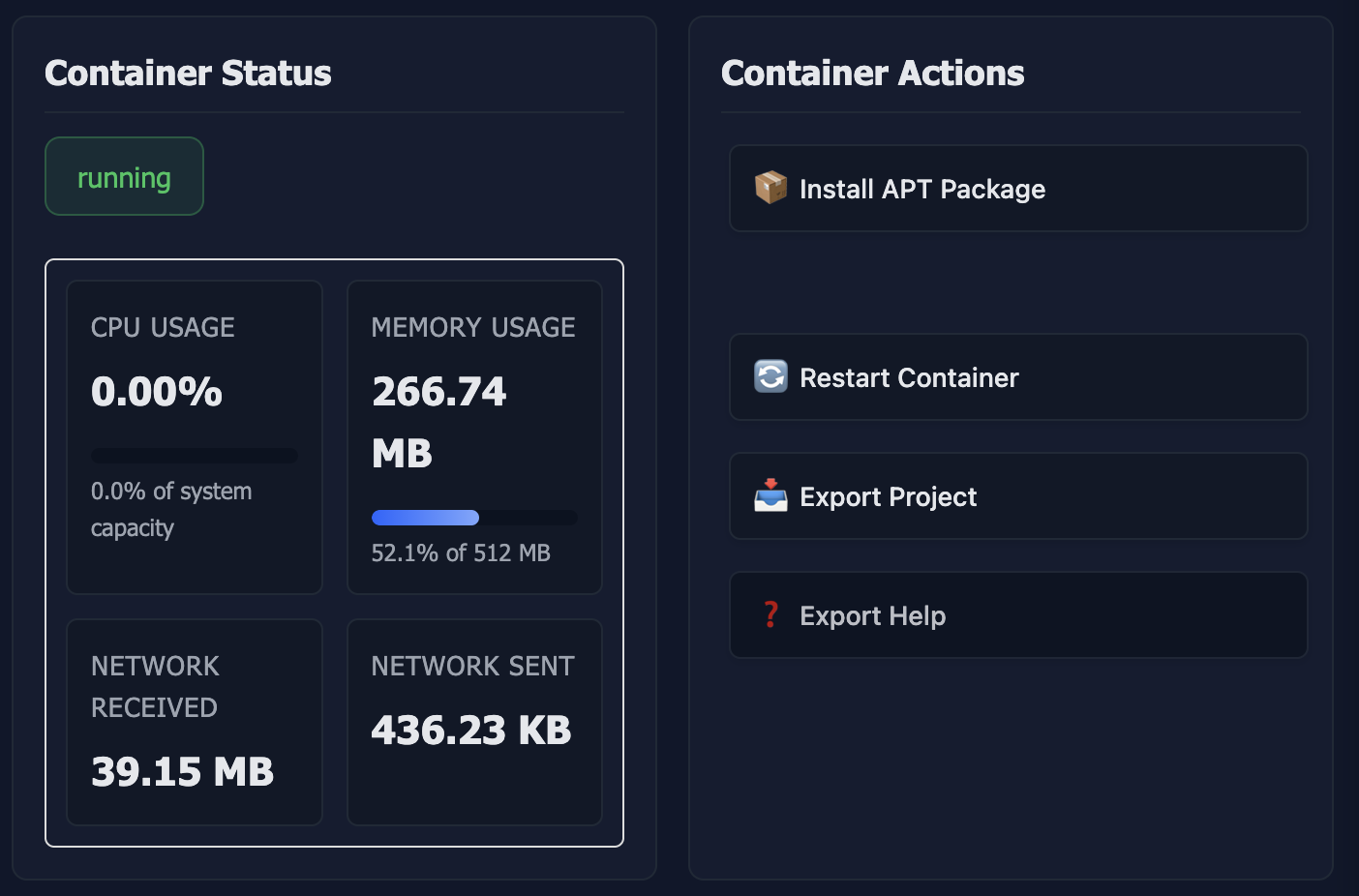Click the empty CPU usage progress bar

tap(194, 455)
